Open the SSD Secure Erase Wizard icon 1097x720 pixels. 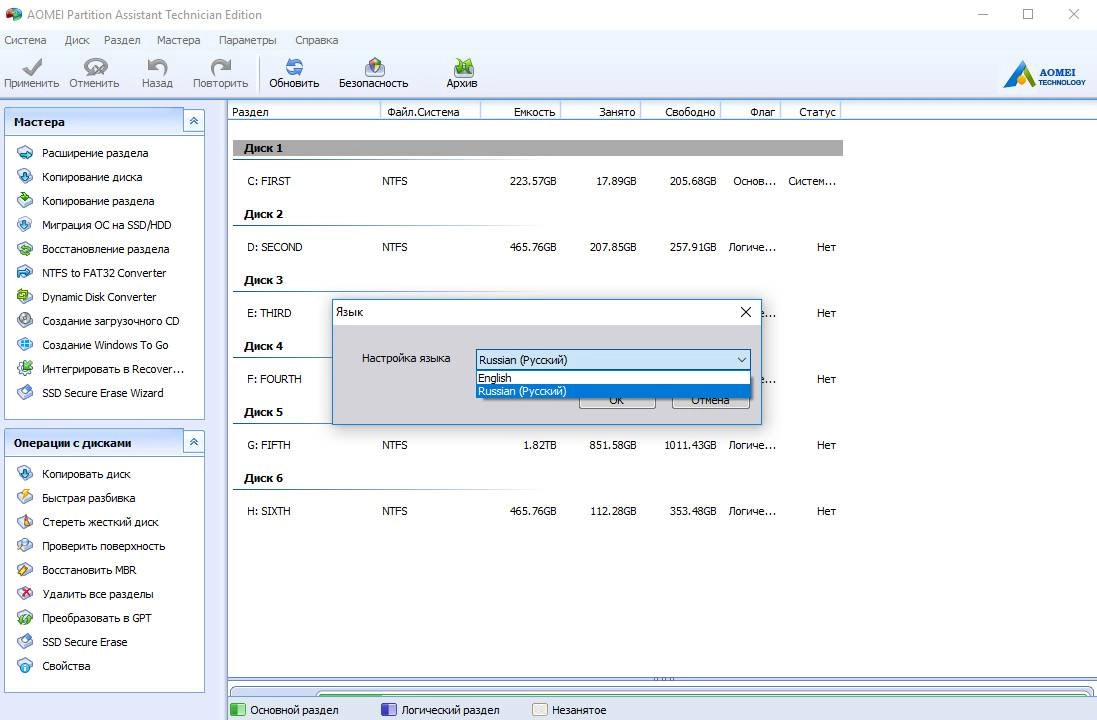[x=25, y=393]
